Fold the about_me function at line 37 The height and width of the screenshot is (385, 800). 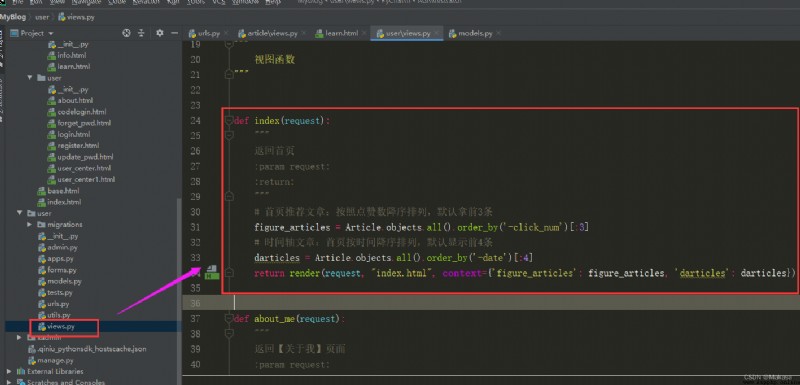tap(229, 319)
